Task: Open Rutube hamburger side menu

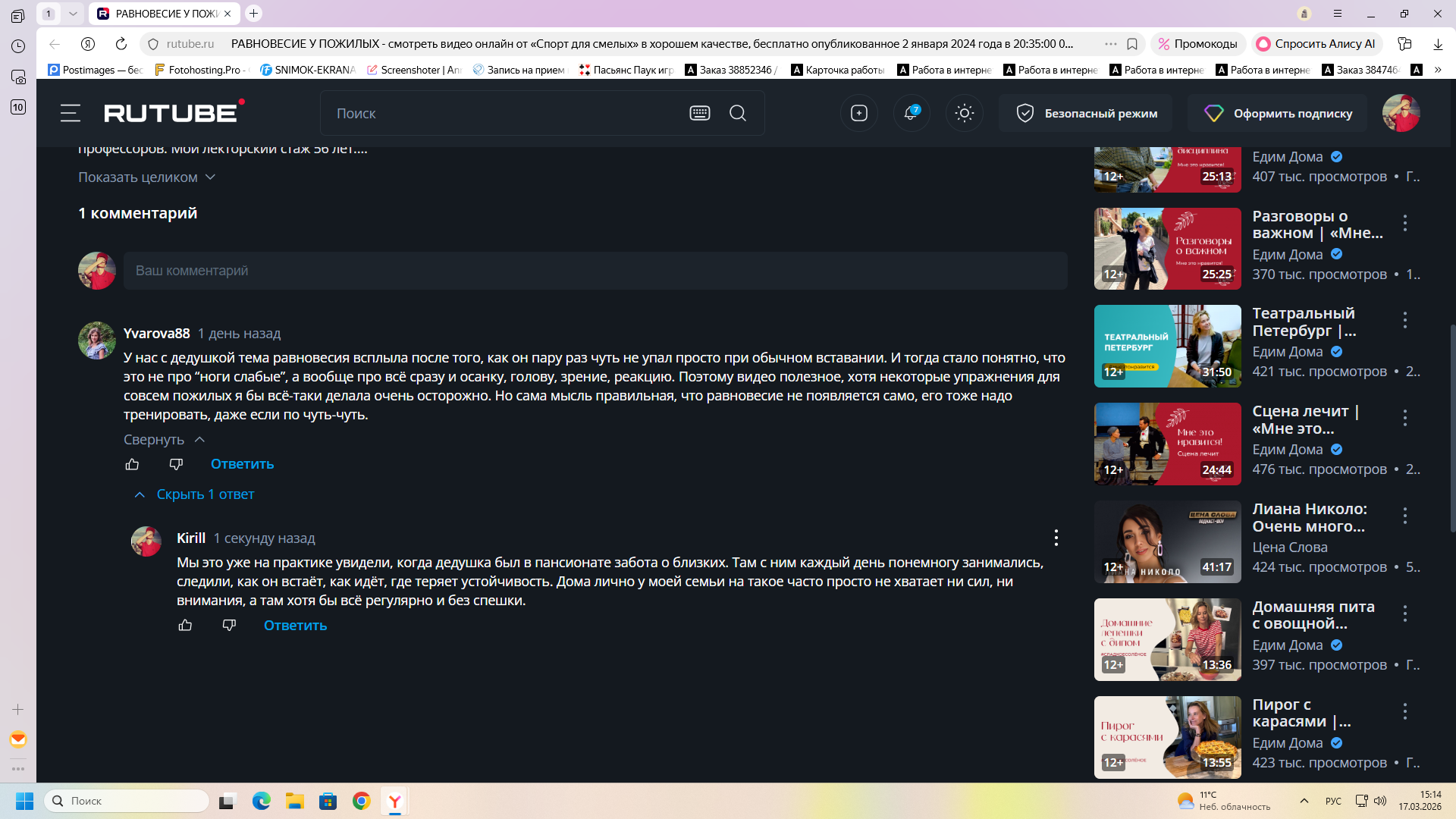Action: click(71, 113)
